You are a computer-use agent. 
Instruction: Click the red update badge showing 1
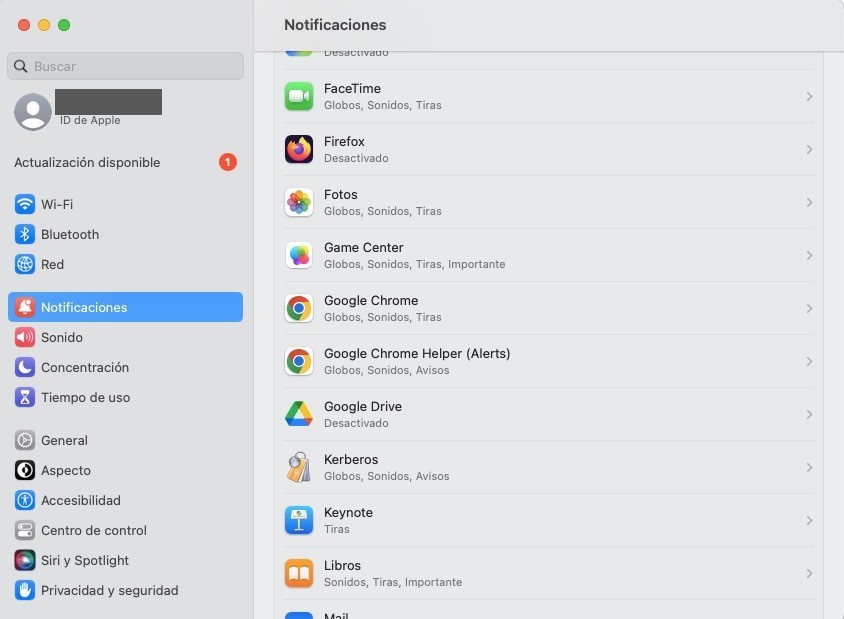pos(228,162)
